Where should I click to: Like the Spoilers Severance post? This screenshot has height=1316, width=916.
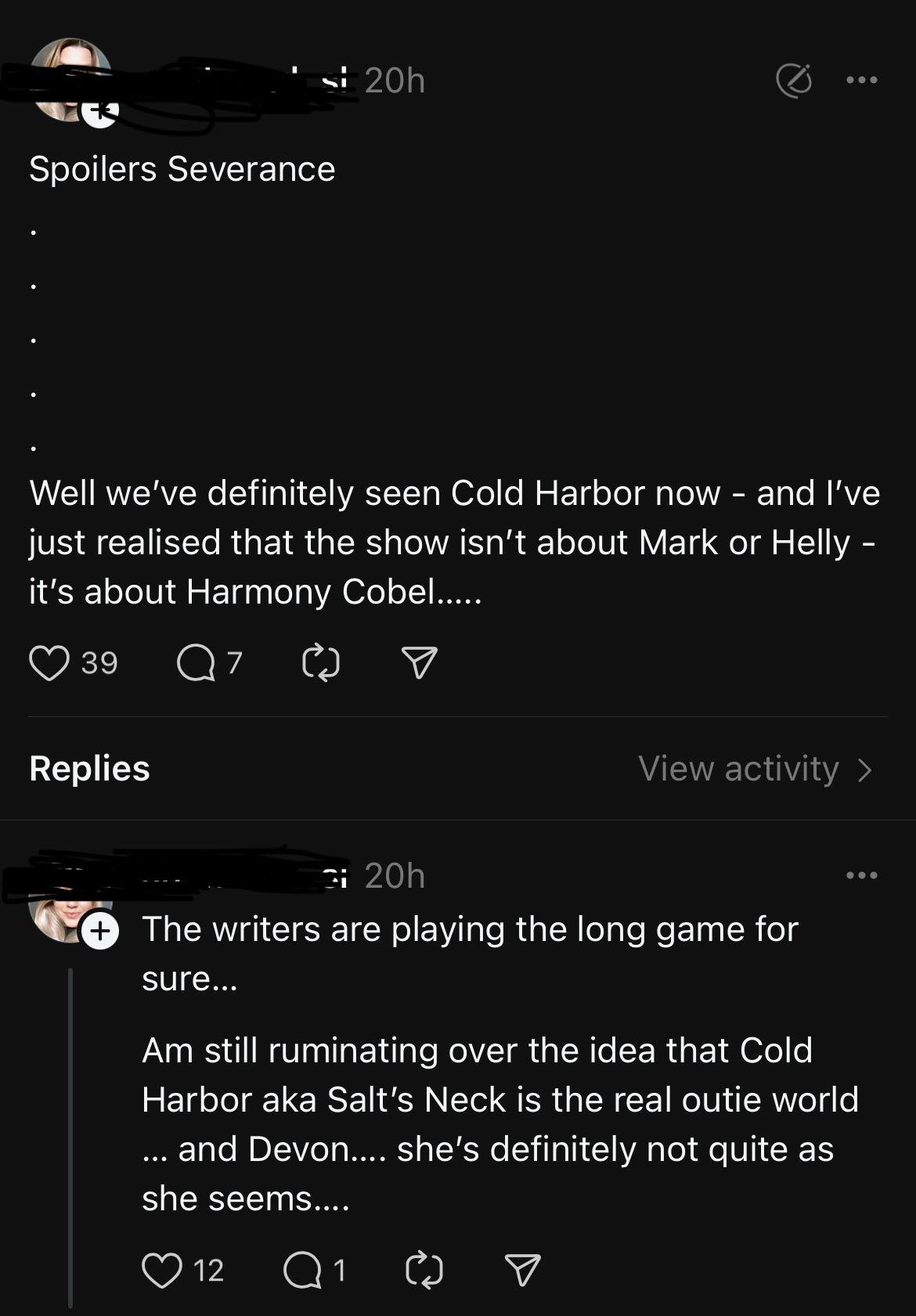coord(49,663)
